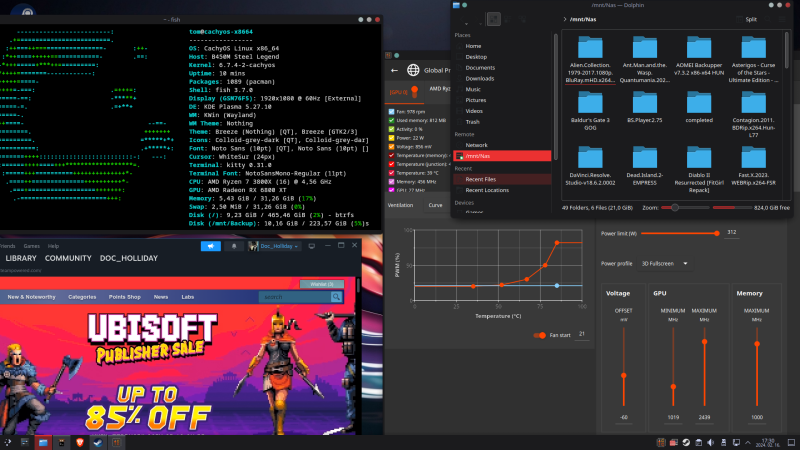This screenshot has height=450, width=800.
Task: Open the ADMEI Backupper folder
Action: click(698, 57)
